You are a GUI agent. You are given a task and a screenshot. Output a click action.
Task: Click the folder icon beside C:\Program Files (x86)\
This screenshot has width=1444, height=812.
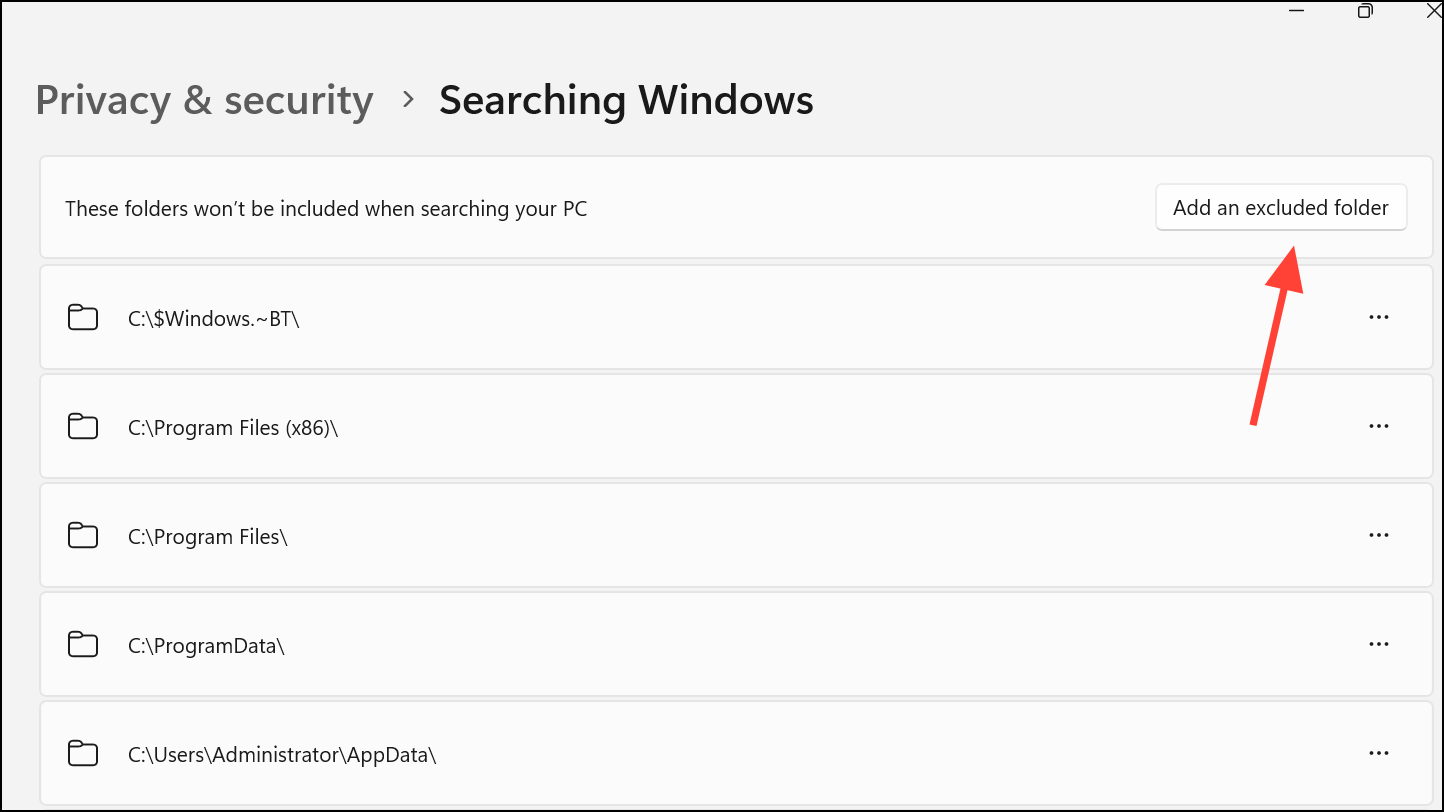pos(83,427)
